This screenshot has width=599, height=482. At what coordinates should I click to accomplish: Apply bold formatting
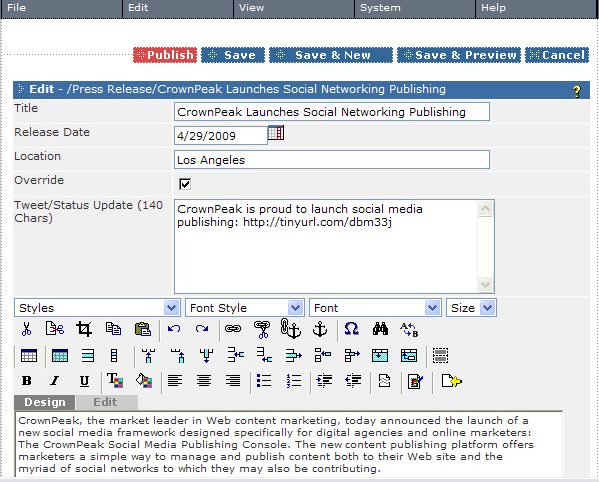click(x=26, y=381)
